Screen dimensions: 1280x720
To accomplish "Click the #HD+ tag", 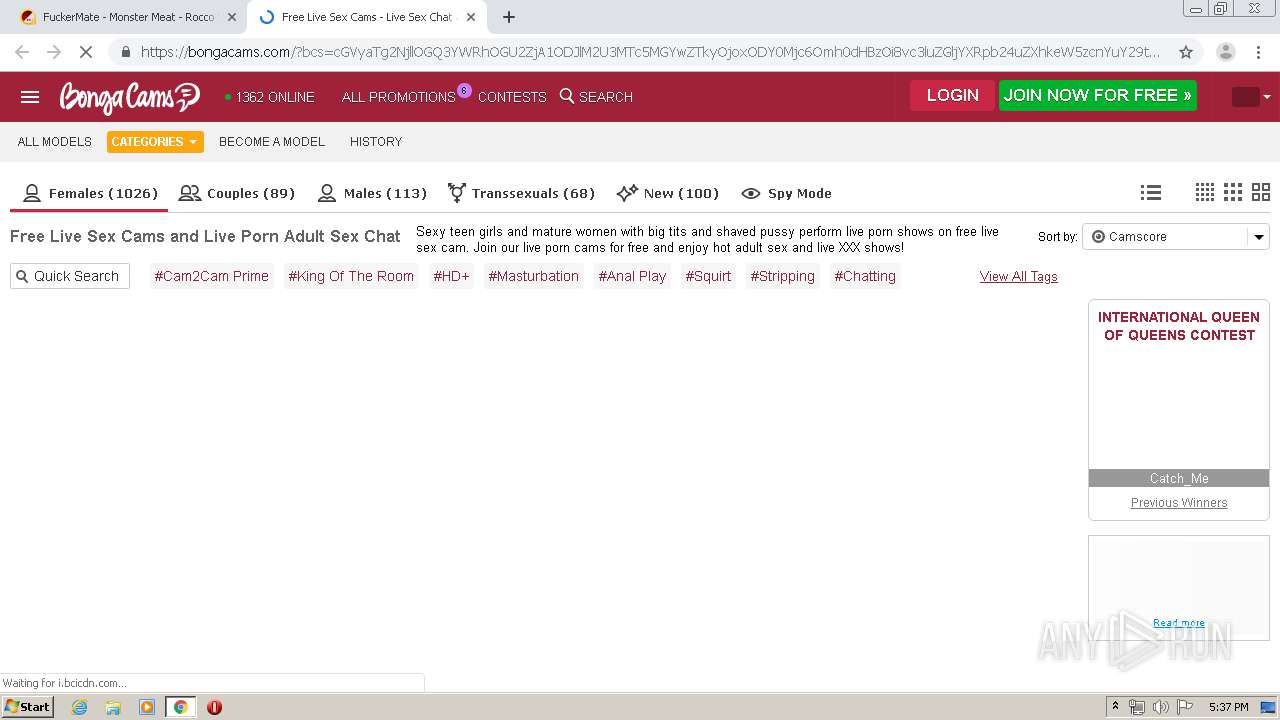I will pyautogui.click(x=451, y=276).
